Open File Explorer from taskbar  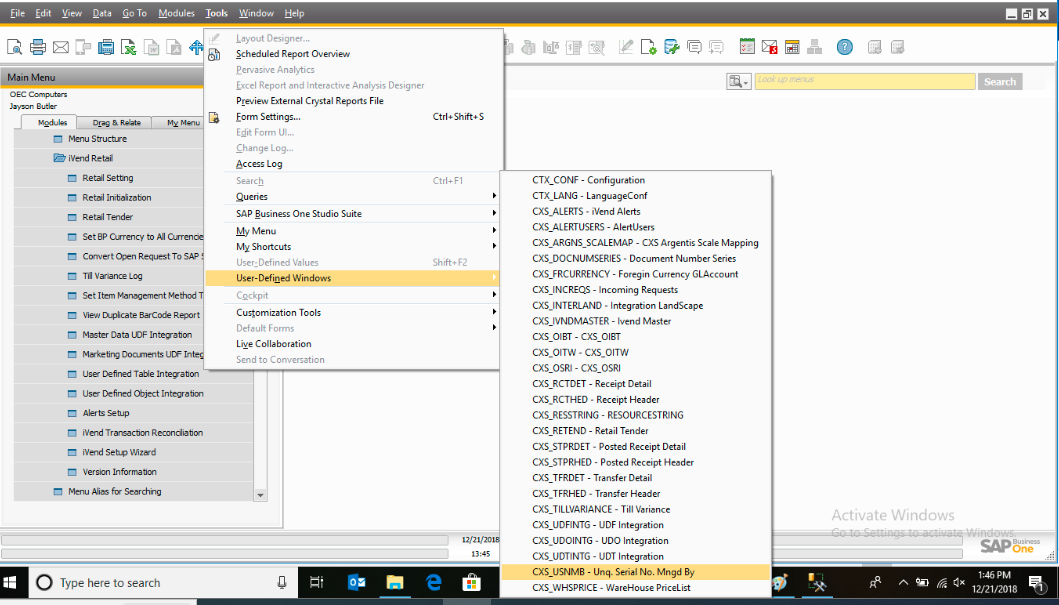[394, 583]
